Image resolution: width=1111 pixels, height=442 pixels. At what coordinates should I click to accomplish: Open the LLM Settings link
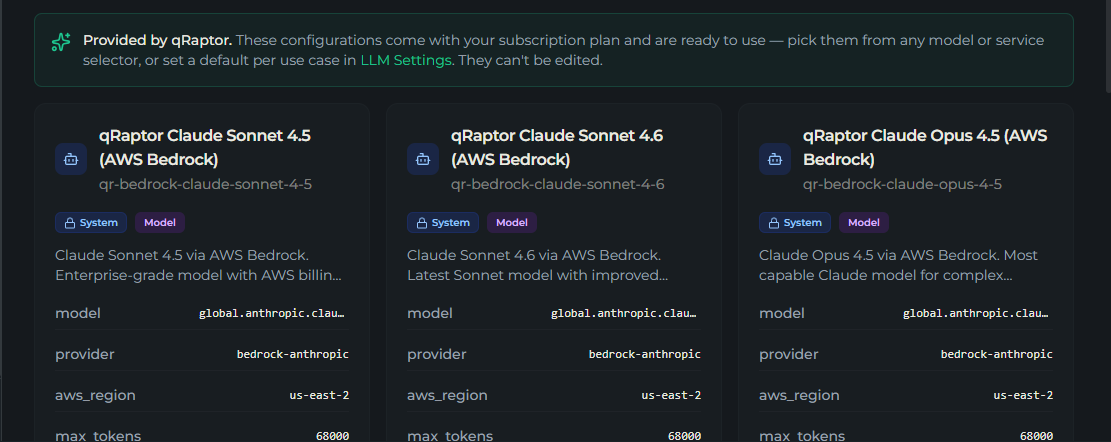coord(406,60)
